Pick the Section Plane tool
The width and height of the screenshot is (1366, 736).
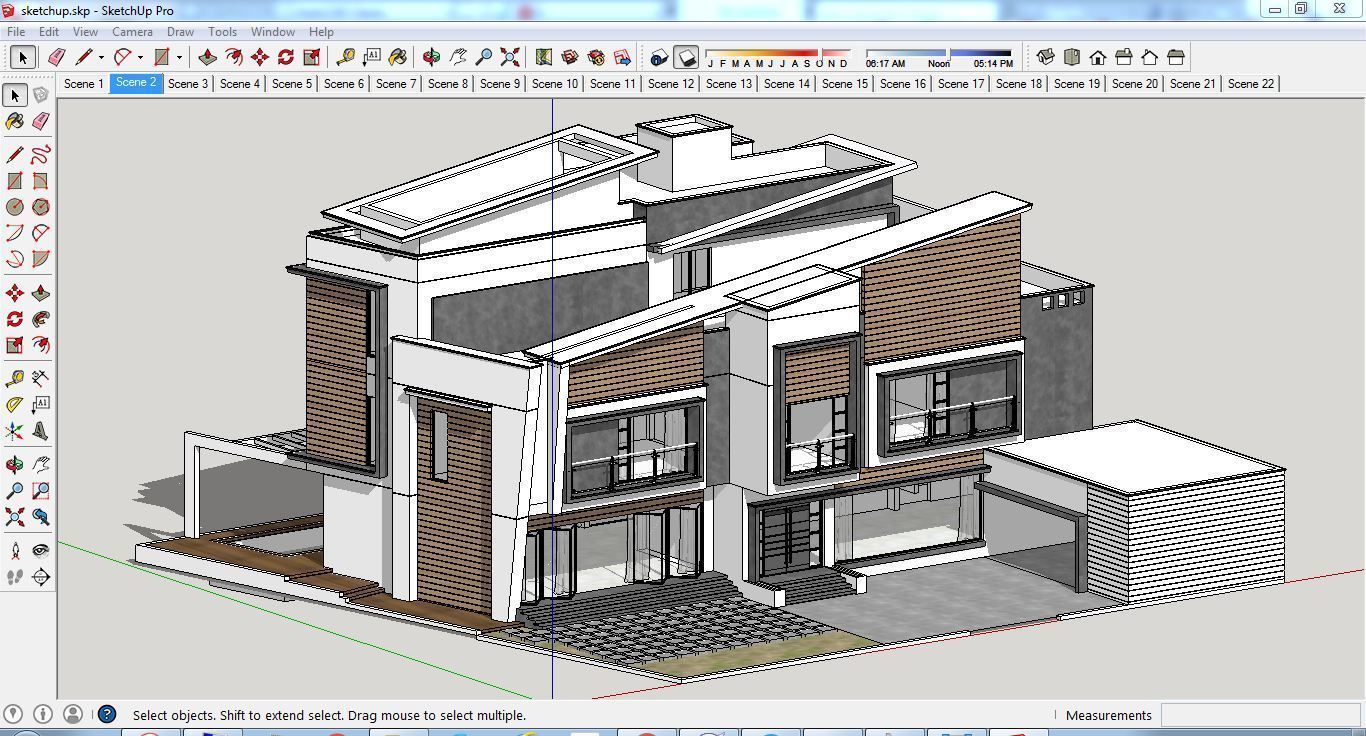40,577
